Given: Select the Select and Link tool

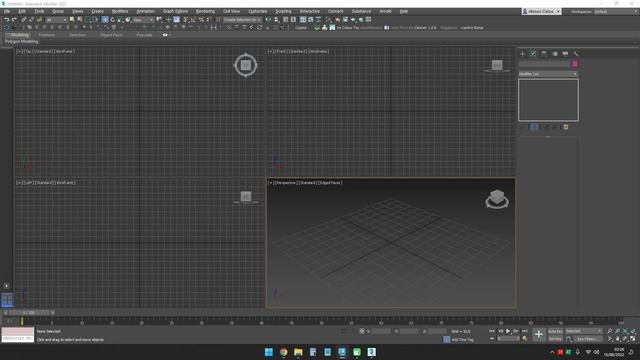Looking at the screenshot, I should [23, 19].
